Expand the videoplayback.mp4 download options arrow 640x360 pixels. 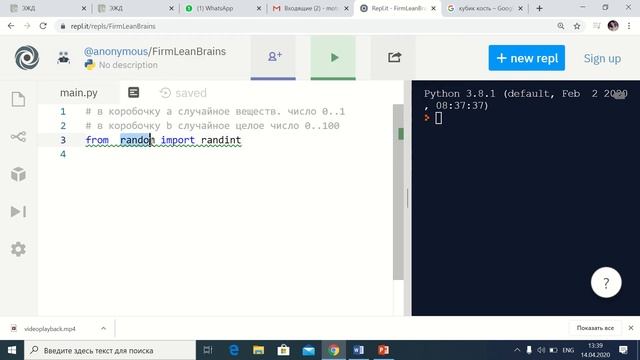(x=103, y=328)
